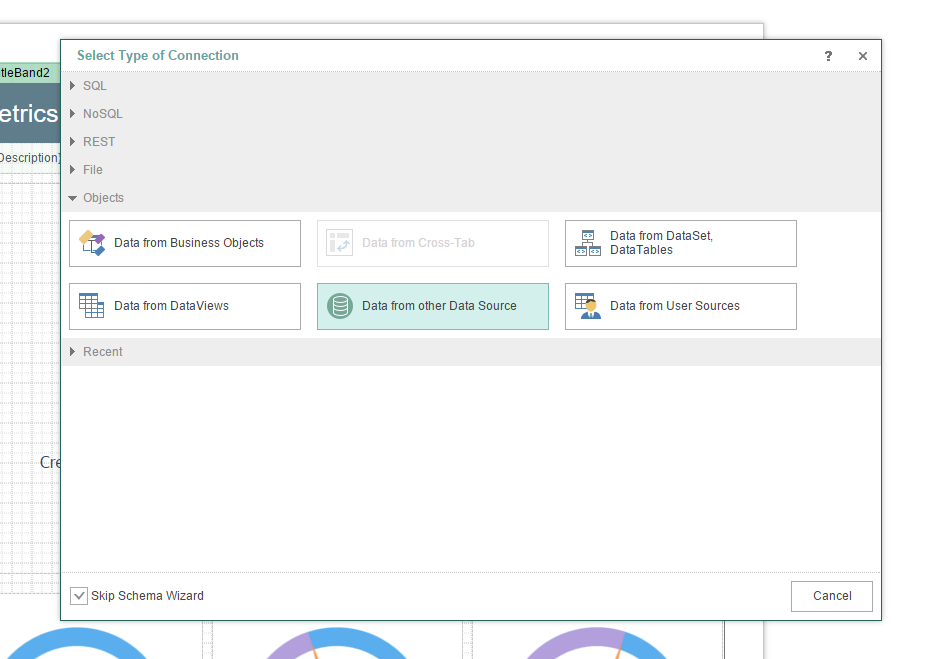The image size is (927, 659).
Task: Toggle the Skip Schema Wizard checkbox
Action: coord(79,596)
